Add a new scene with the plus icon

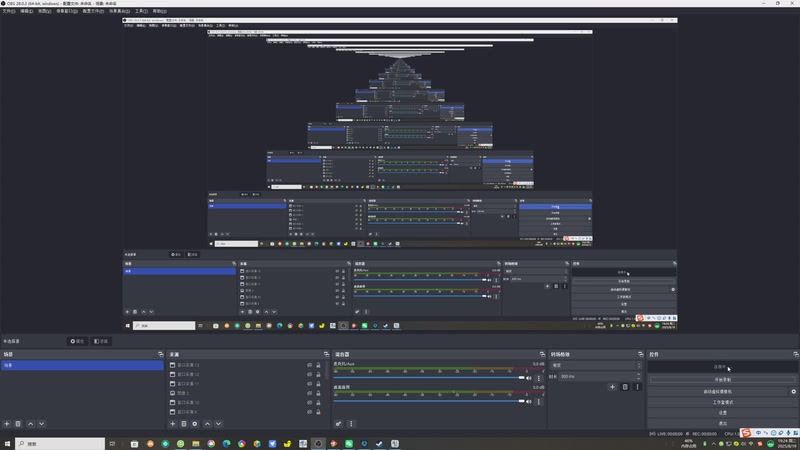coord(7,423)
